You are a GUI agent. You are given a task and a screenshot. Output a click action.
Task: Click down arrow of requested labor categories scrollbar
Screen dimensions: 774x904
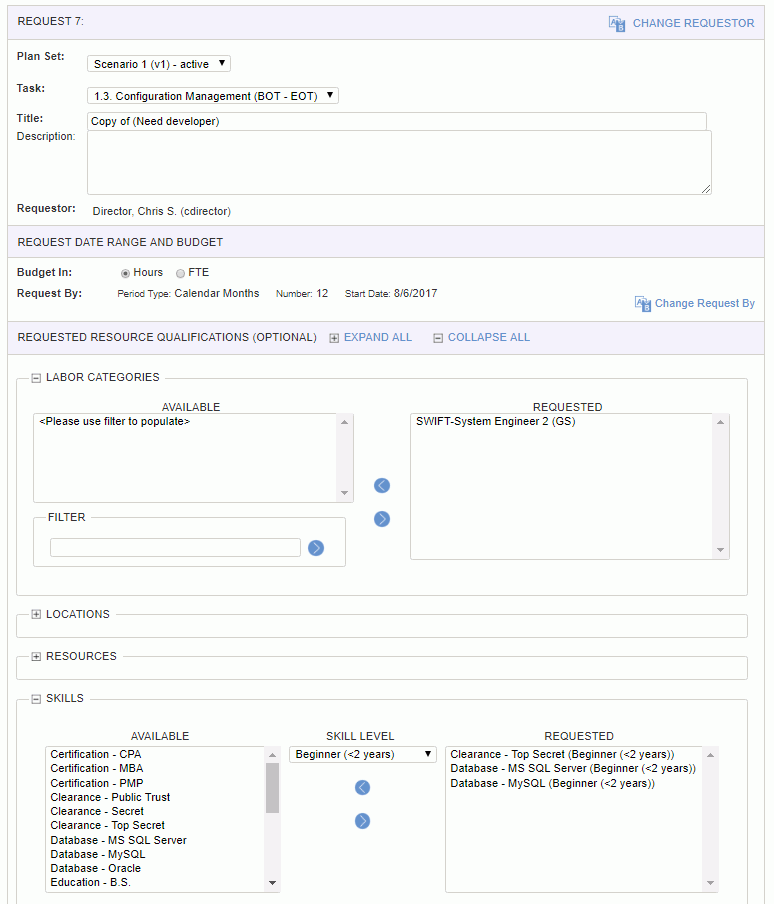pyautogui.click(x=720, y=550)
